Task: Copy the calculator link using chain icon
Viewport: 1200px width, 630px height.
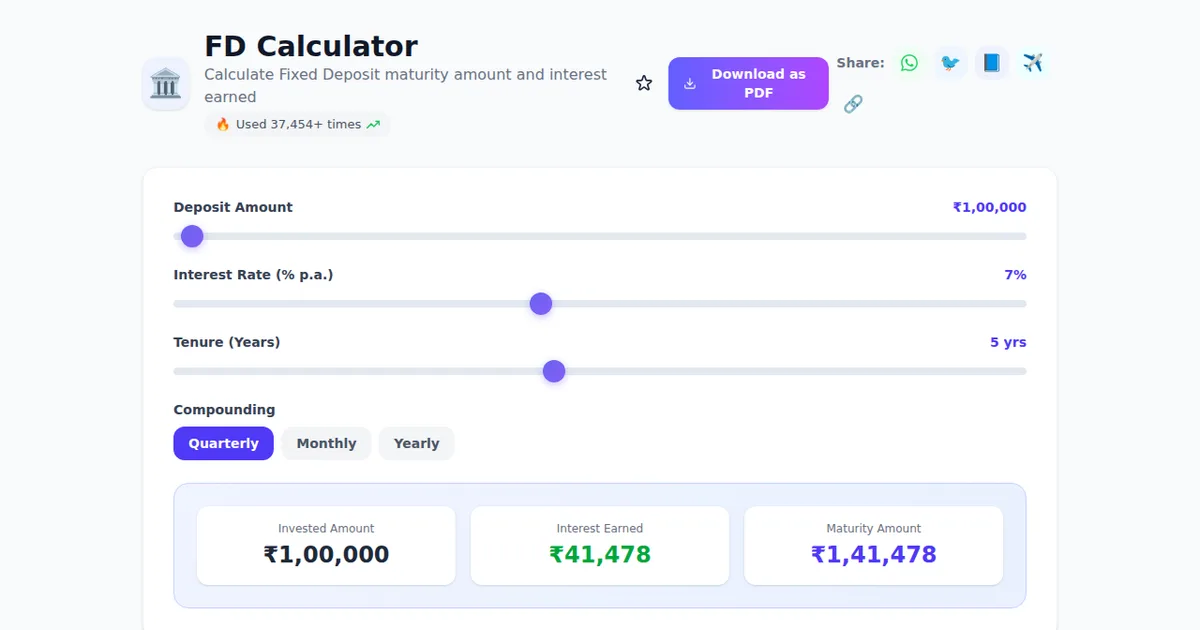Action: click(853, 103)
